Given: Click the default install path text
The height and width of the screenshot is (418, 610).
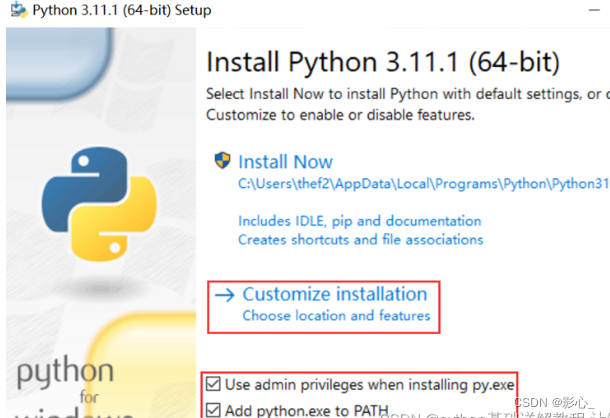Looking at the screenshot, I should point(423,183).
